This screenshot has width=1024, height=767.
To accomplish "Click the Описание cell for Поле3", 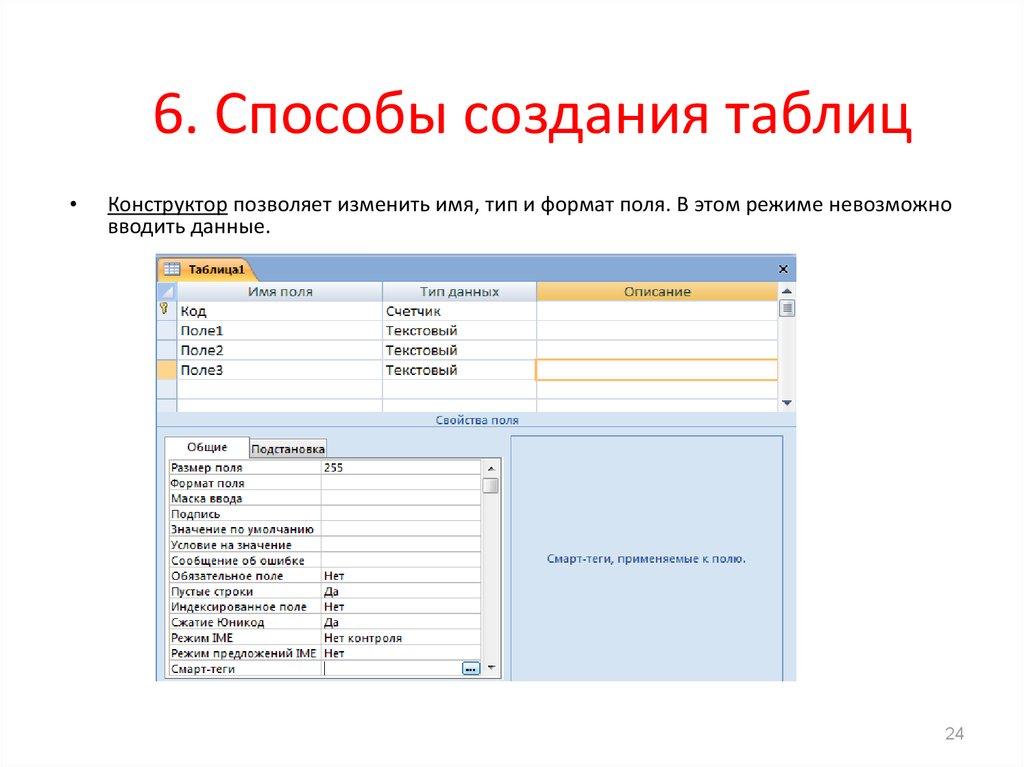I will [x=658, y=368].
